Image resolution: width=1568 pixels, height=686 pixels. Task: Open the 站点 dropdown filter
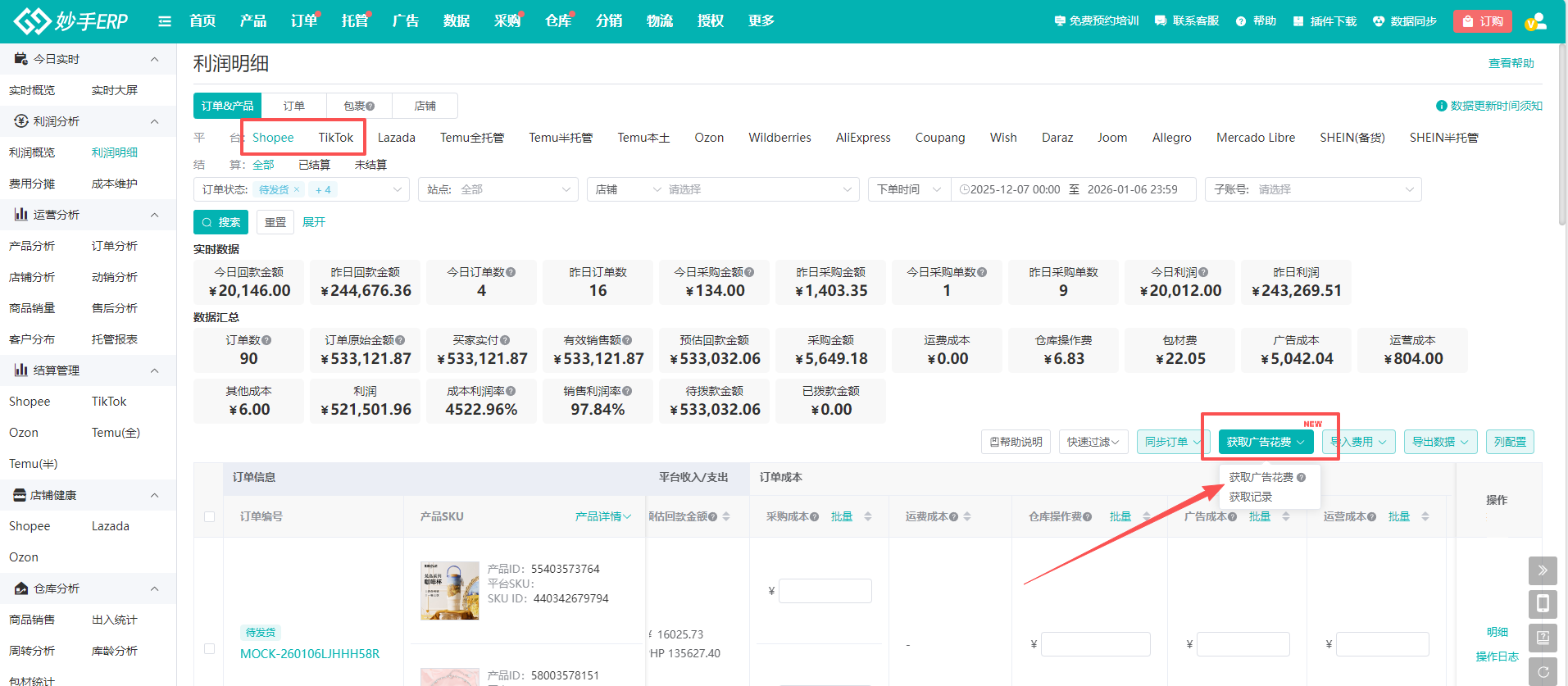tap(498, 190)
